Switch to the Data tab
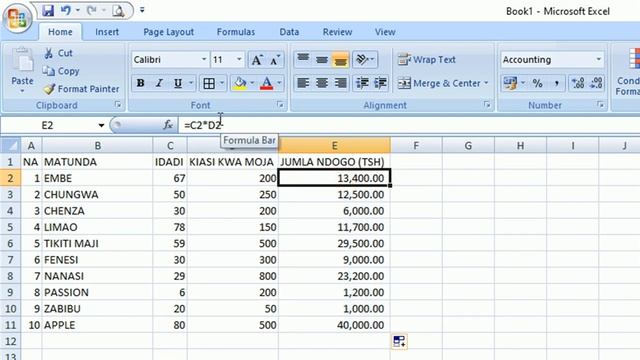Image resolution: width=640 pixels, height=360 pixels. coord(289,32)
